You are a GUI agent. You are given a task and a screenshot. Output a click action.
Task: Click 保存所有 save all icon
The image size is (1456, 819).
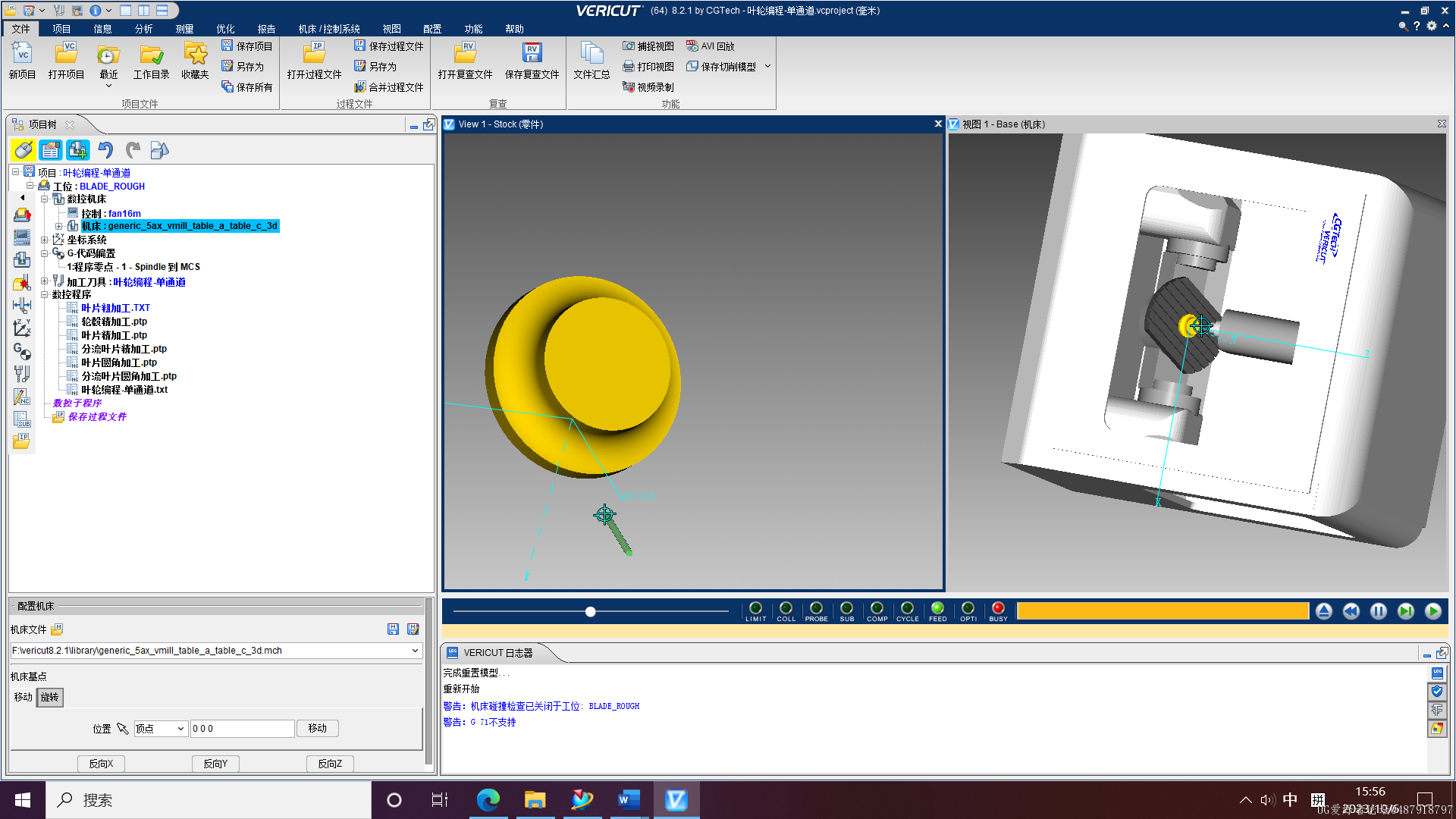point(227,86)
